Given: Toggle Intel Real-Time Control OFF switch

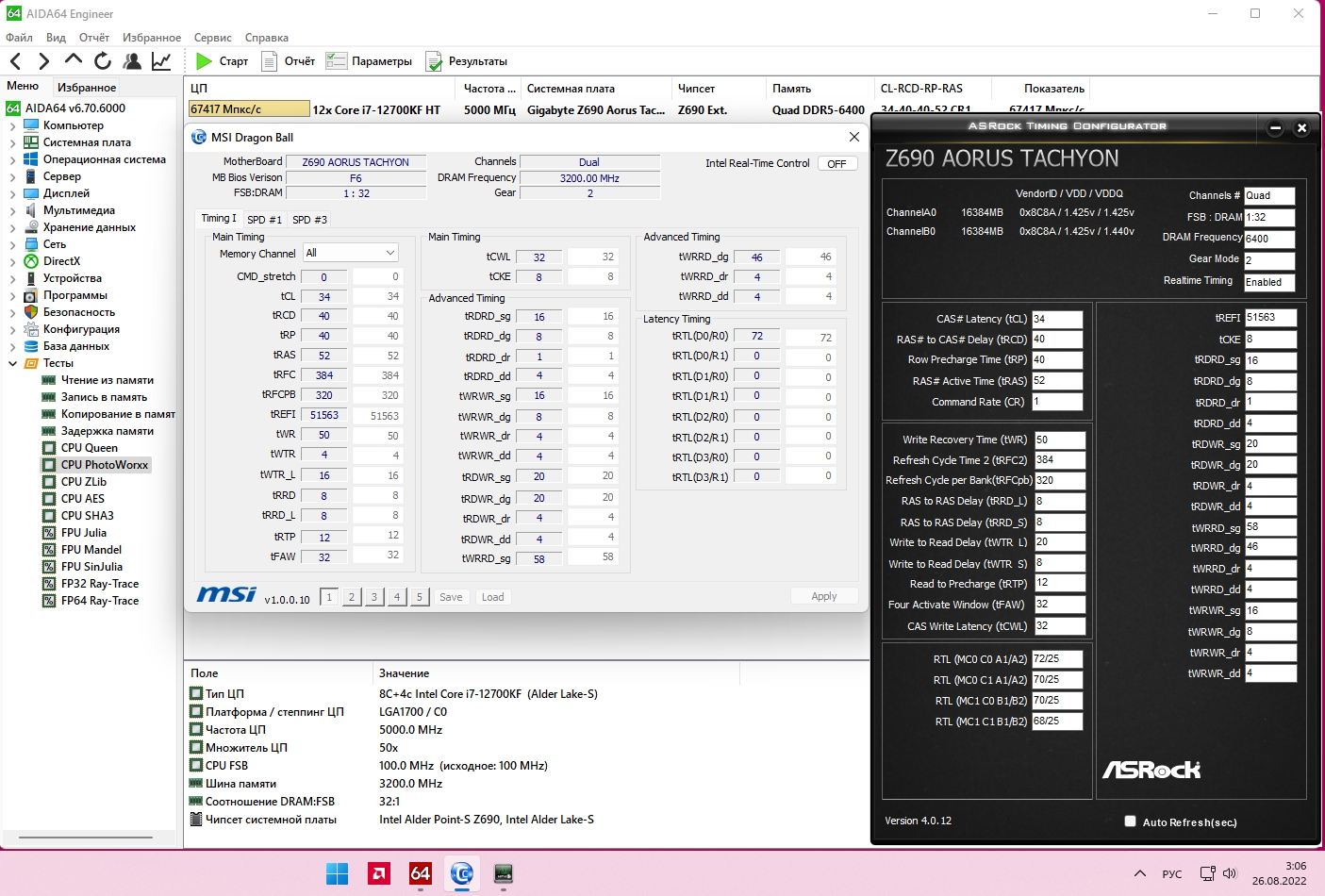Looking at the screenshot, I should click(837, 164).
